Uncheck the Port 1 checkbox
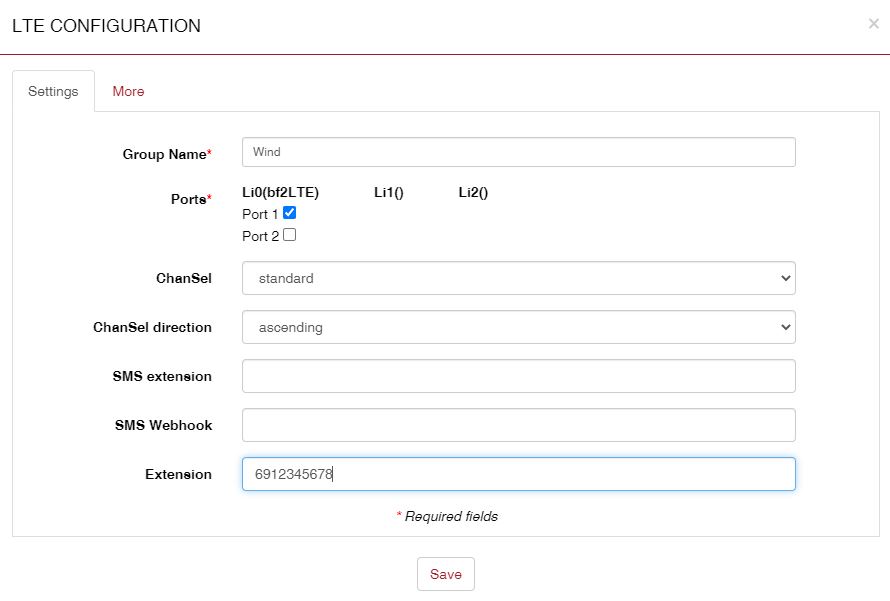 (290, 213)
